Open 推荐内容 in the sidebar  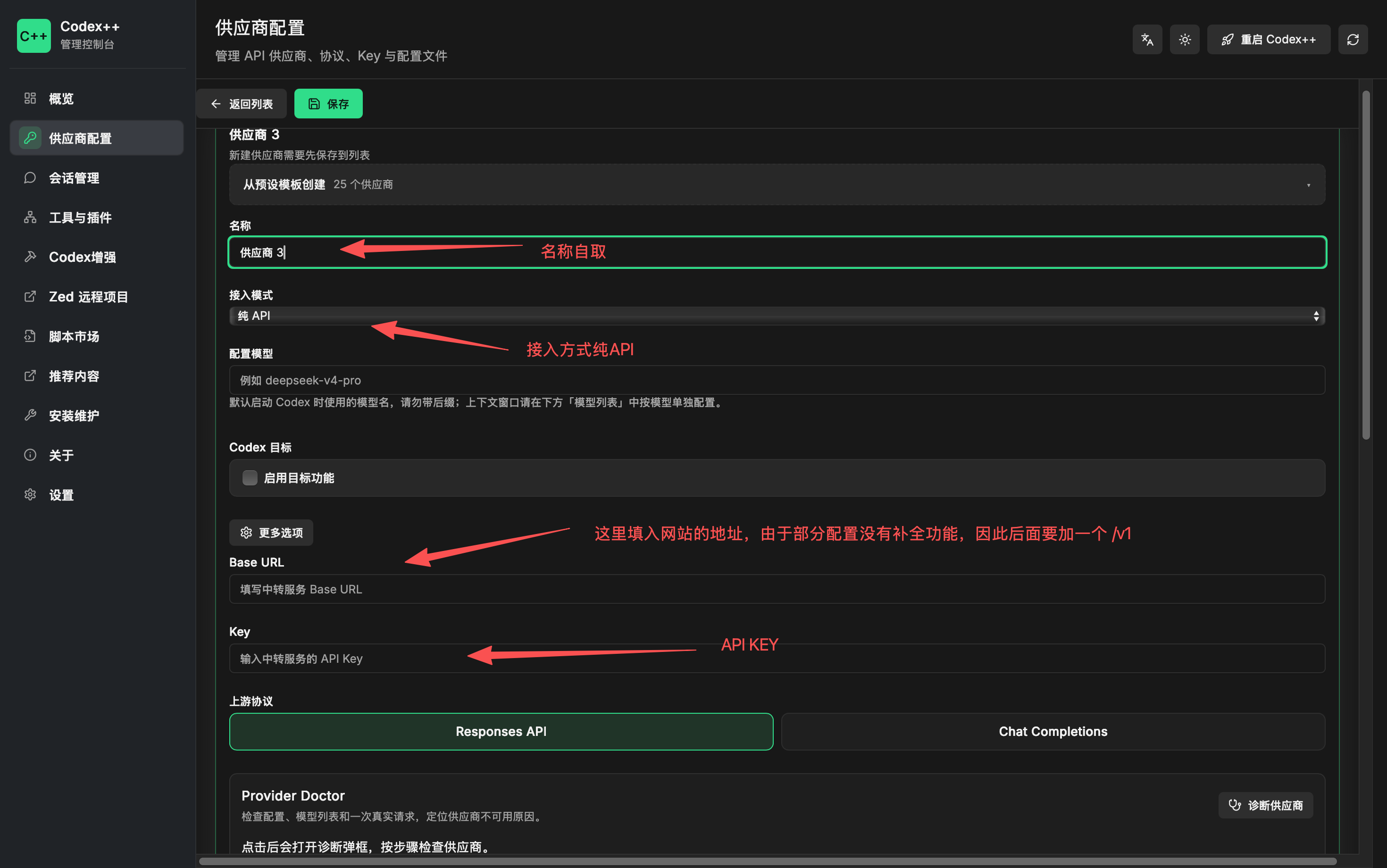click(96, 376)
